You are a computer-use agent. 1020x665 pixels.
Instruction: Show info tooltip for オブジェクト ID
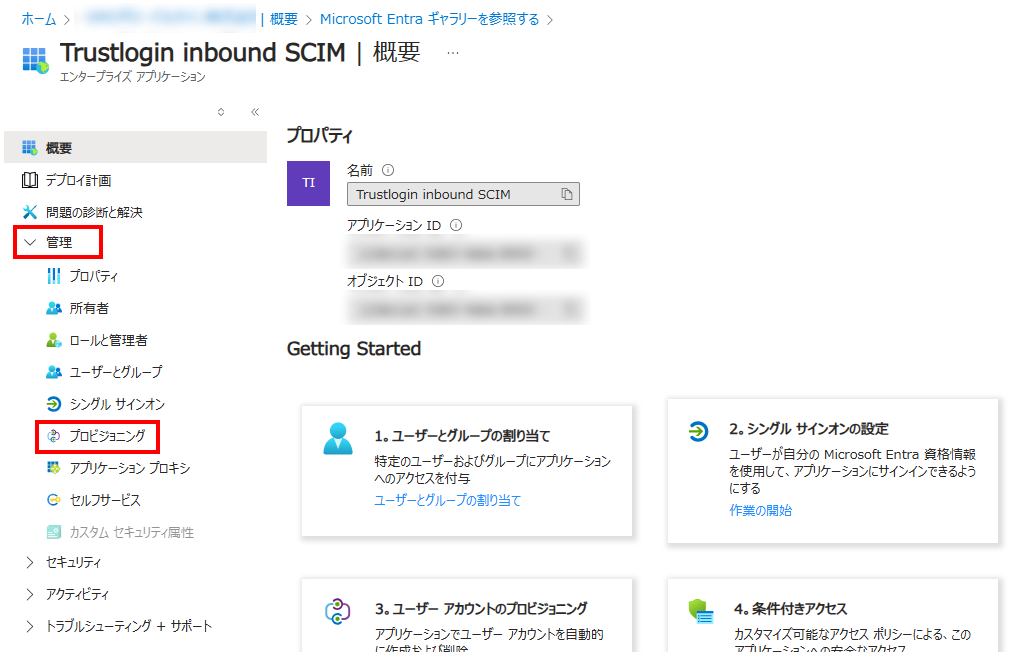click(438, 281)
